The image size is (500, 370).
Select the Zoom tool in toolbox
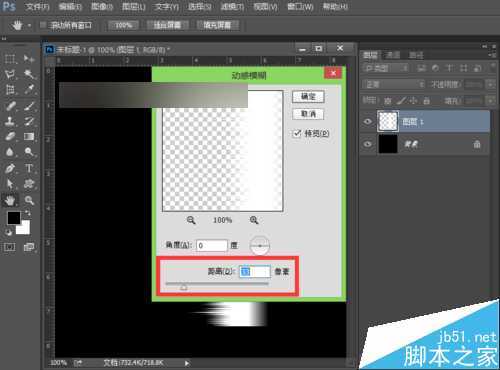tap(29, 200)
